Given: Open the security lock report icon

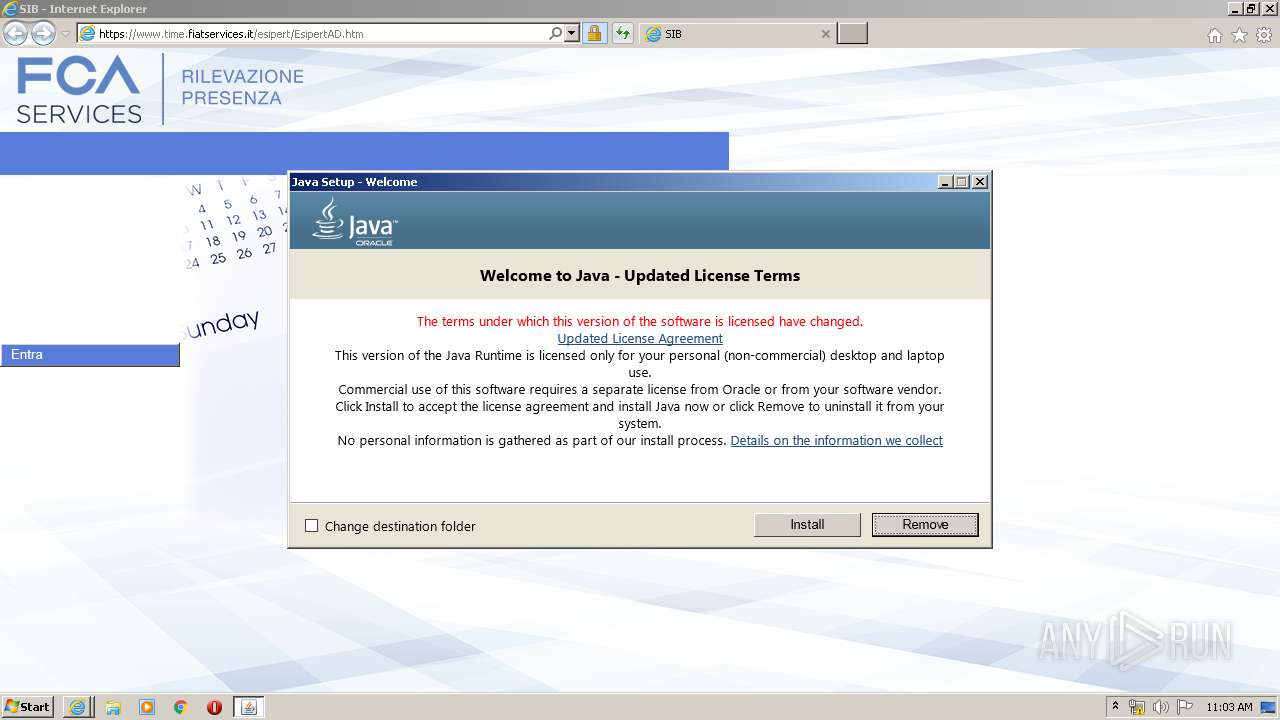Looking at the screenshot, I should [594, 34].
